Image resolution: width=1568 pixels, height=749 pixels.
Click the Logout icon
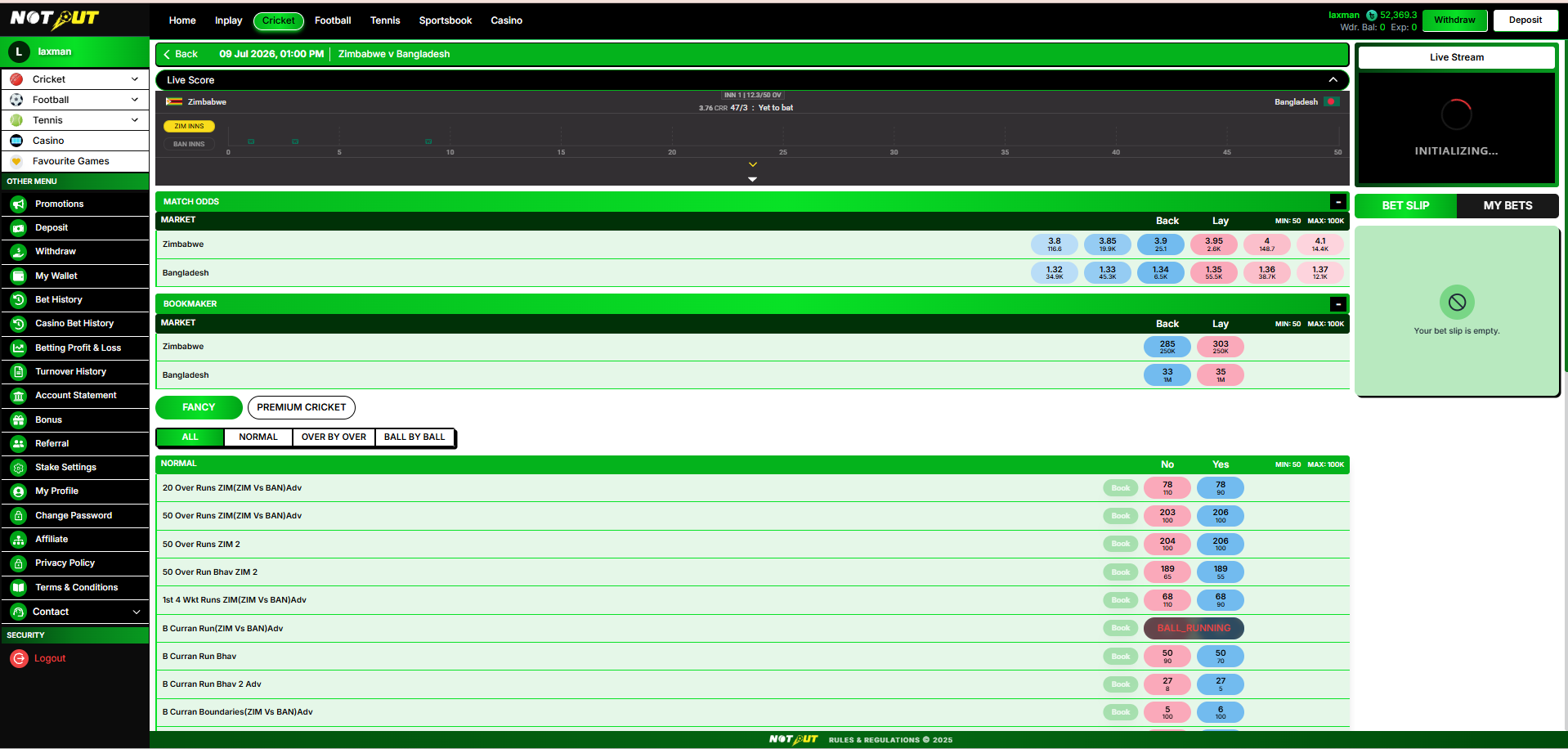[x=19, y=658]
